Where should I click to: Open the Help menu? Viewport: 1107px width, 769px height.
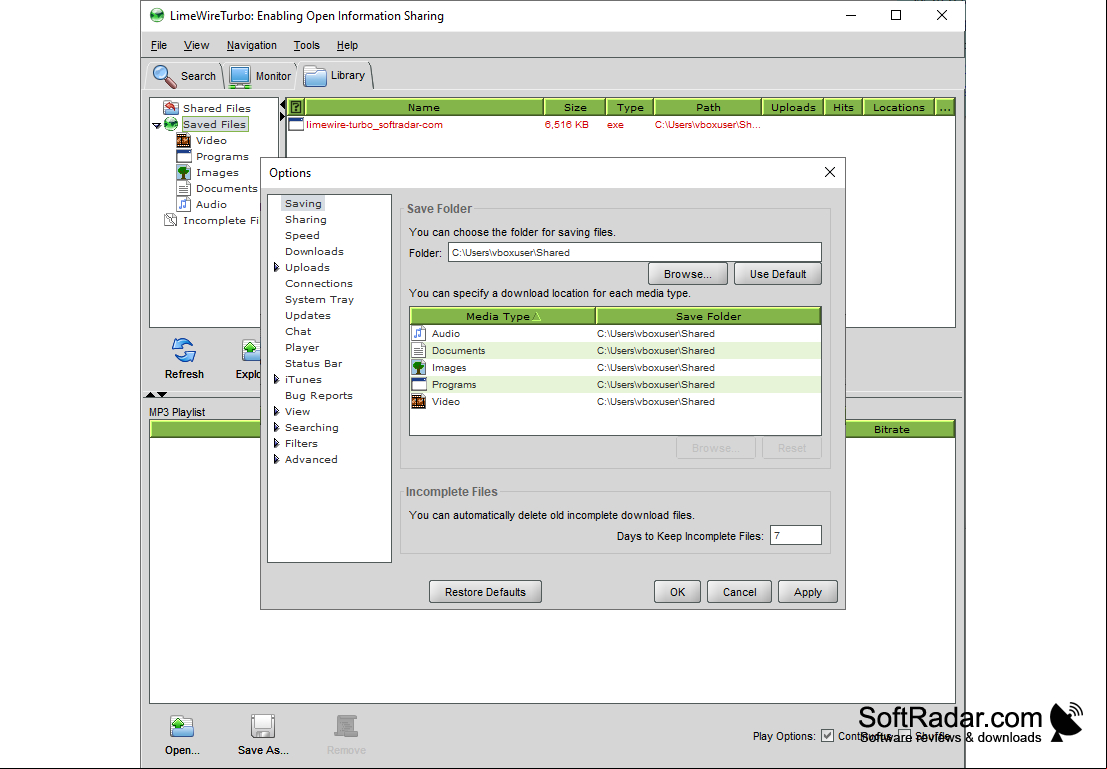[x=347, y=45]
